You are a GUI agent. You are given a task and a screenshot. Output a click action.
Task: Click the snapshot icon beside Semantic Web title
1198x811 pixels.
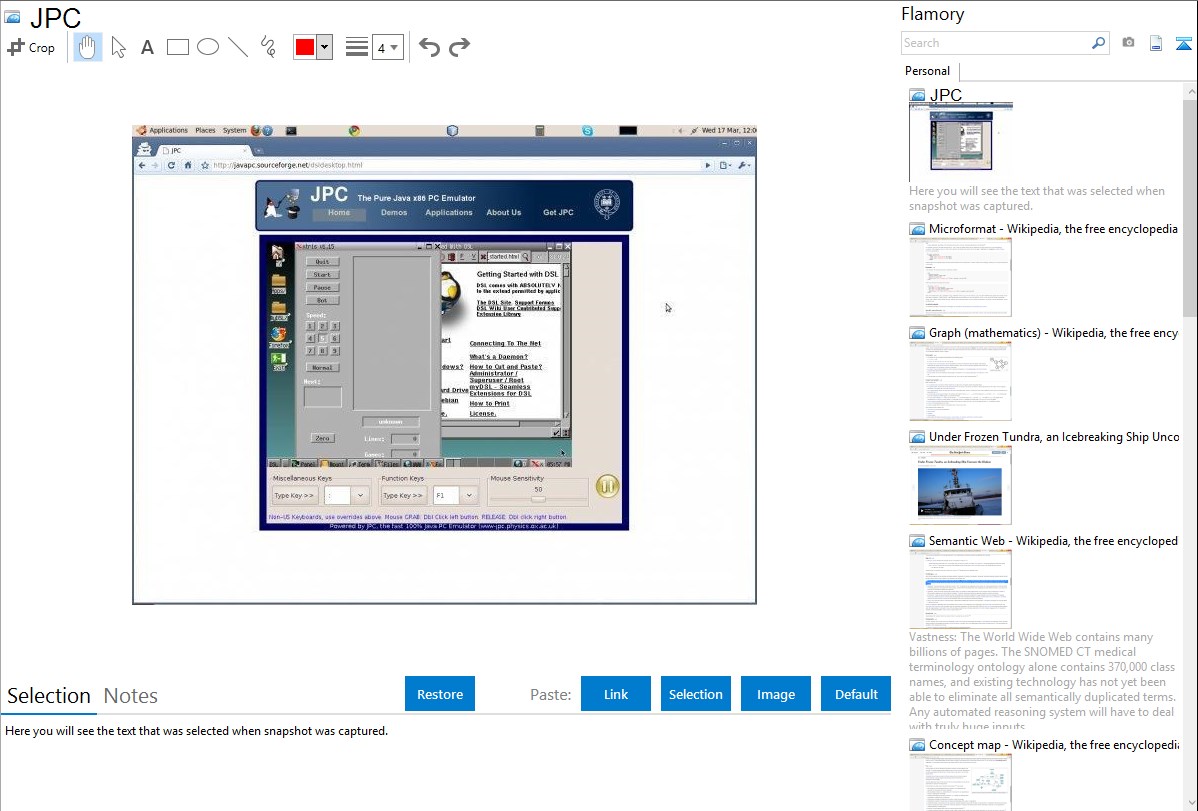[918, 541]
